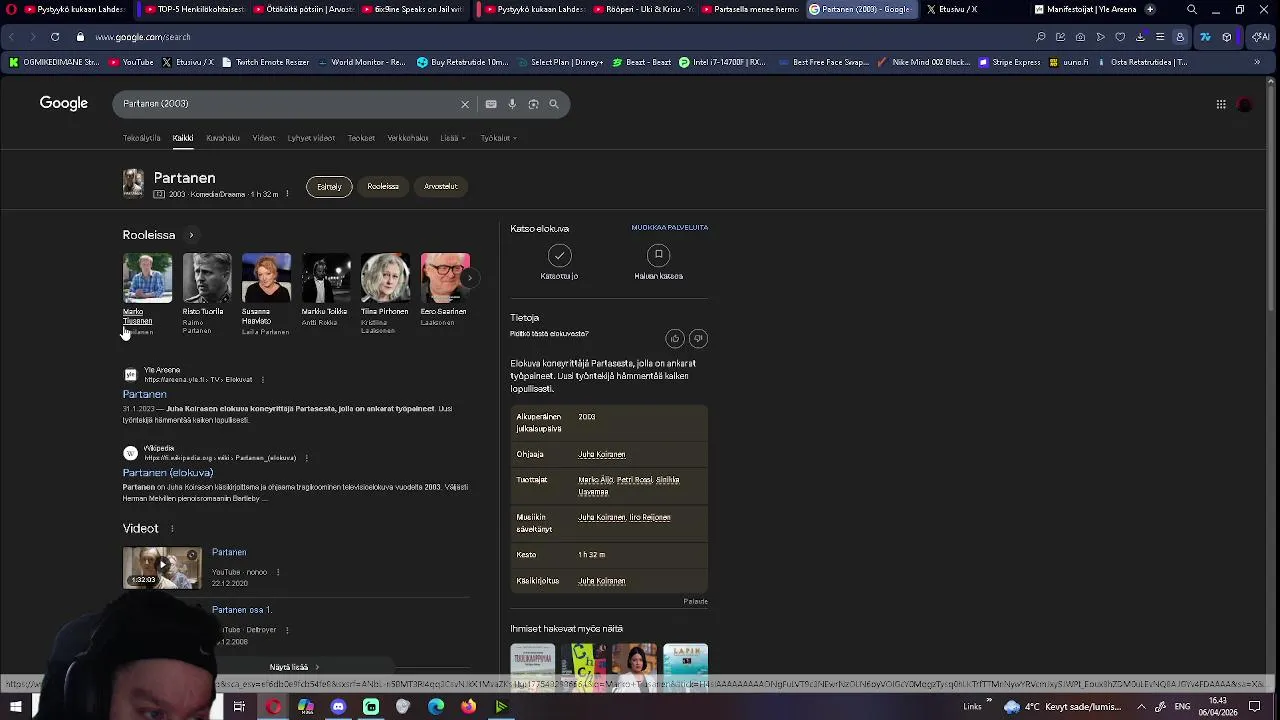The image size is (1280, 720).
Task: Open Windows notification center
Action: pos(1254,707)
